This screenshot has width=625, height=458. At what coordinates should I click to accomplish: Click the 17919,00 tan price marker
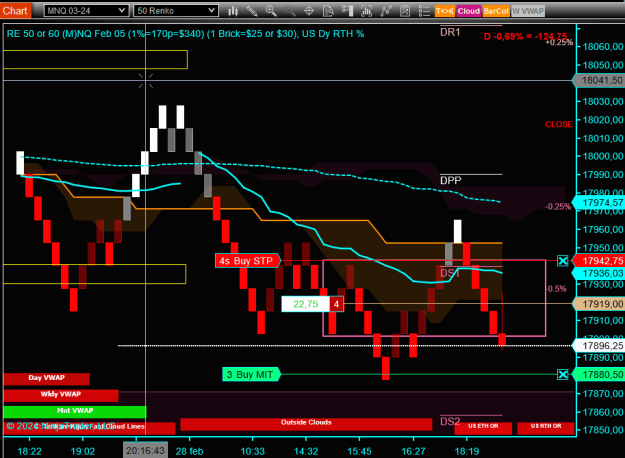point(598,304)
